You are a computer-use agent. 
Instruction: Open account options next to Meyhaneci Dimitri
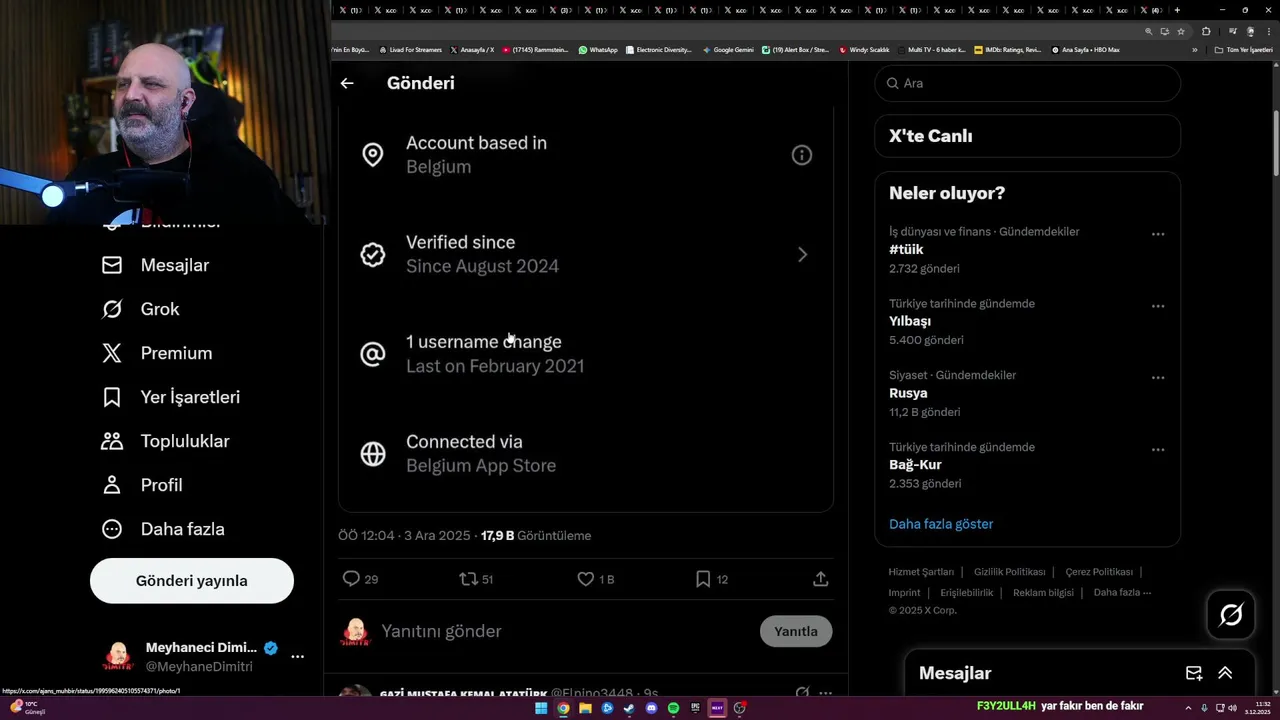[297, 657]
